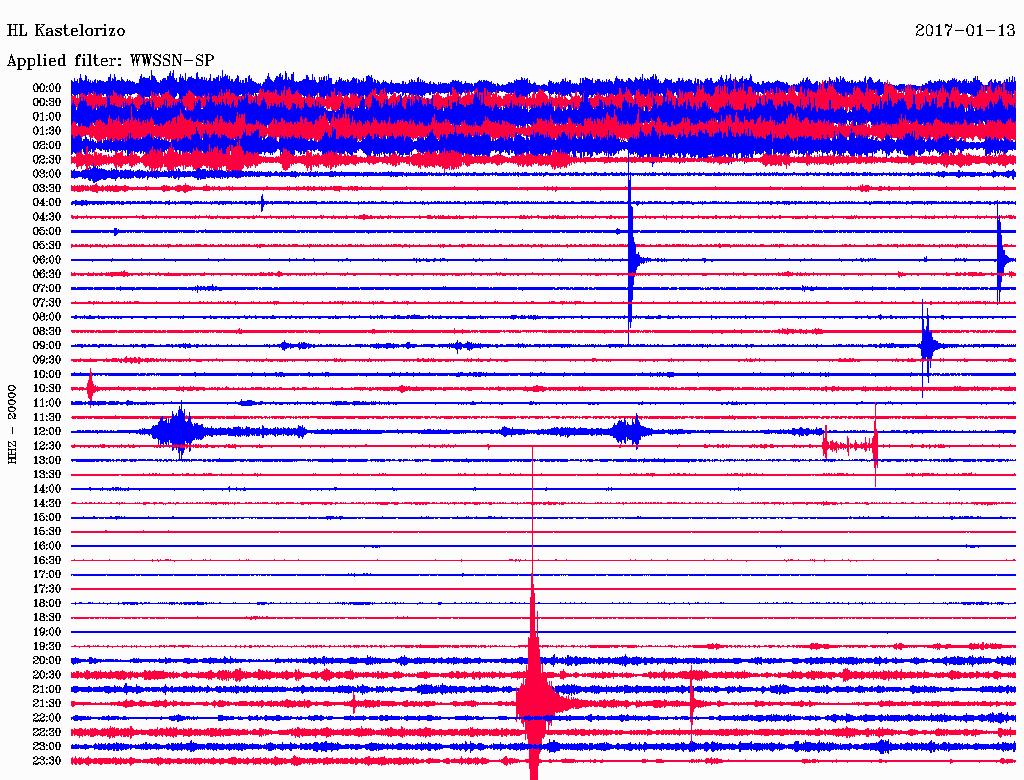Click the '14:30' time label
The image size is (1024, 780).
point(47,503)
